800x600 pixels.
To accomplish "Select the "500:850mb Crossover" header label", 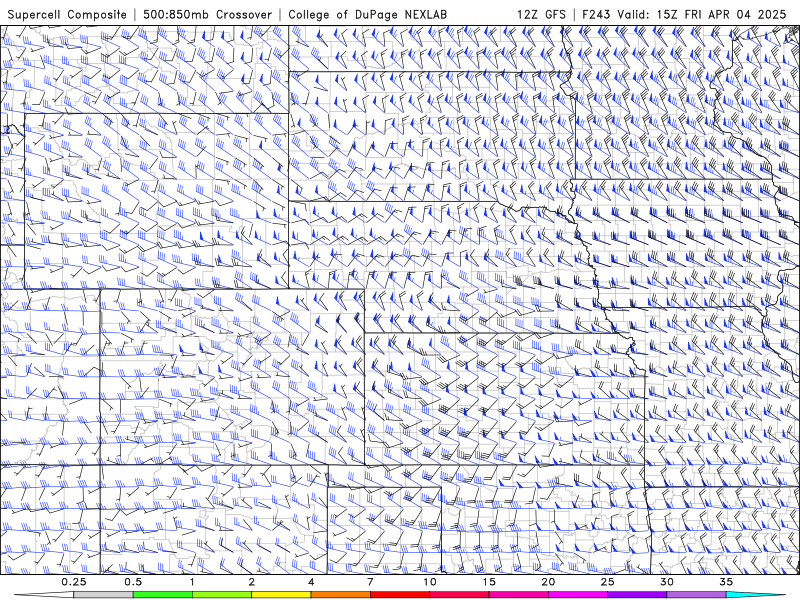I will [x=208, y=14].
